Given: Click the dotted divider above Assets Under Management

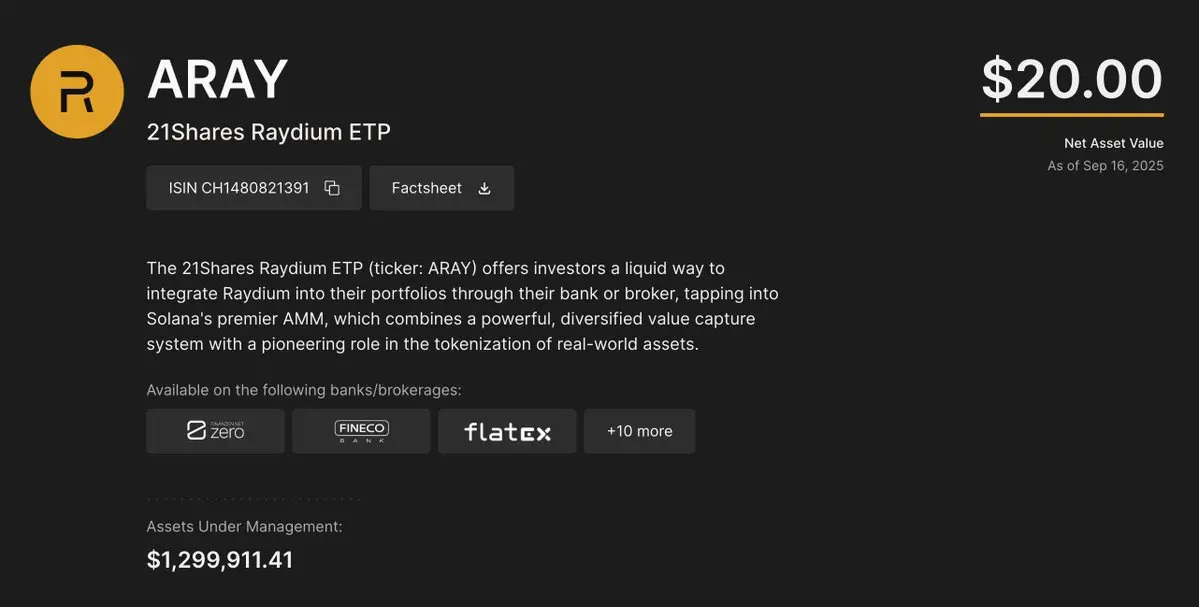Looking at the screenshot, I should pos(254,499).
